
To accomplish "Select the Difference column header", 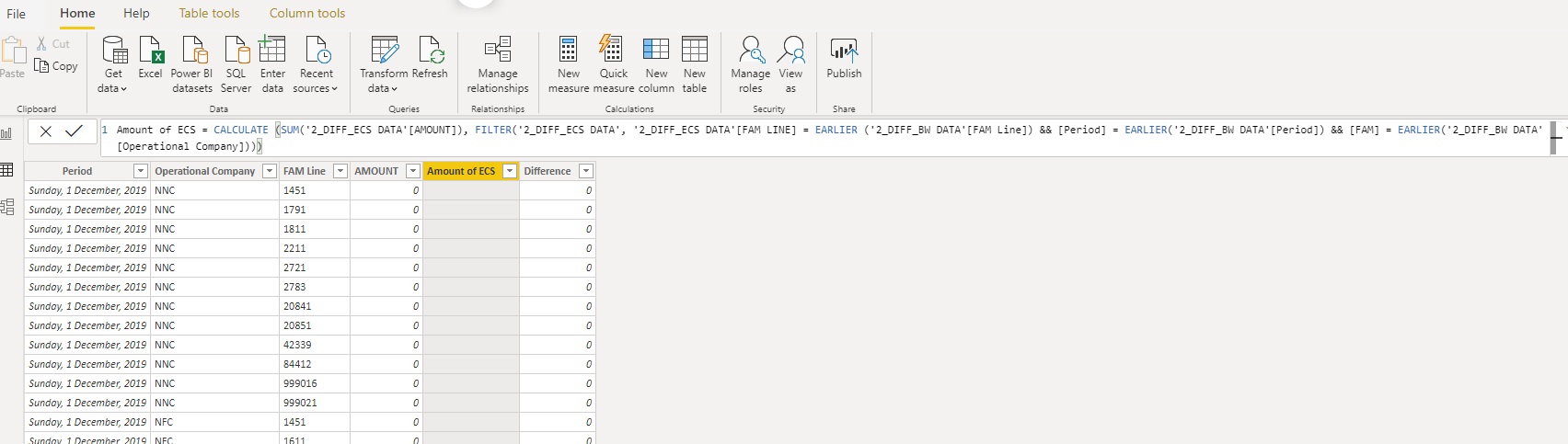I will pos(548,171).
